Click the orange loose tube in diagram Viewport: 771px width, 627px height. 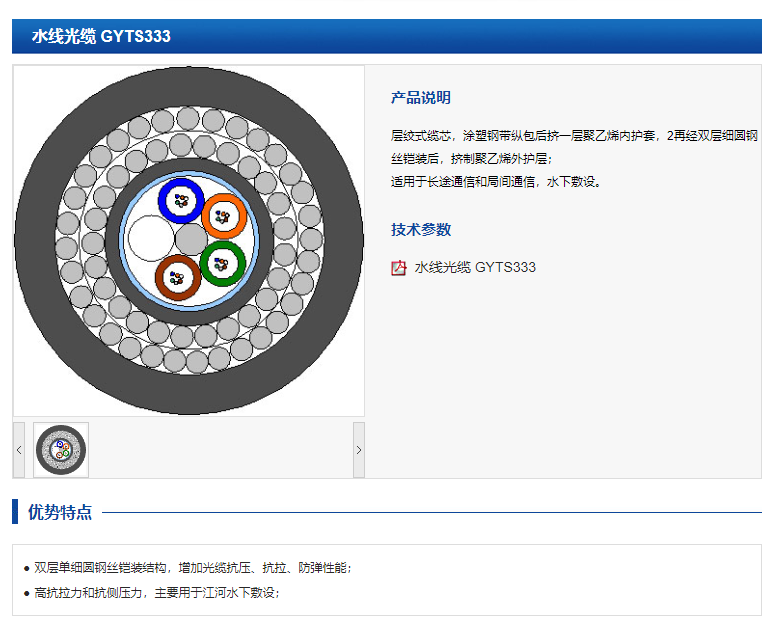click(223, 216)
